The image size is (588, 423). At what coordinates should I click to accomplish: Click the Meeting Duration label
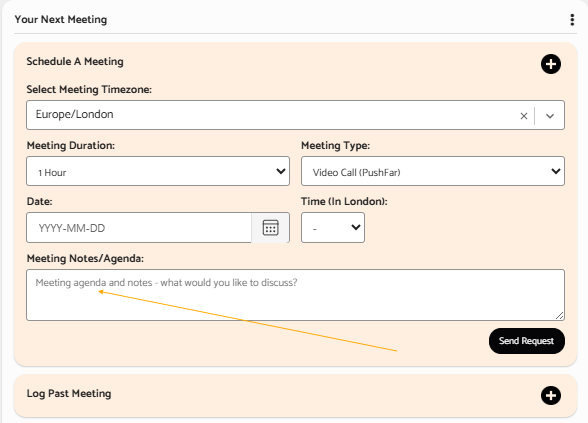pos(71,146)
